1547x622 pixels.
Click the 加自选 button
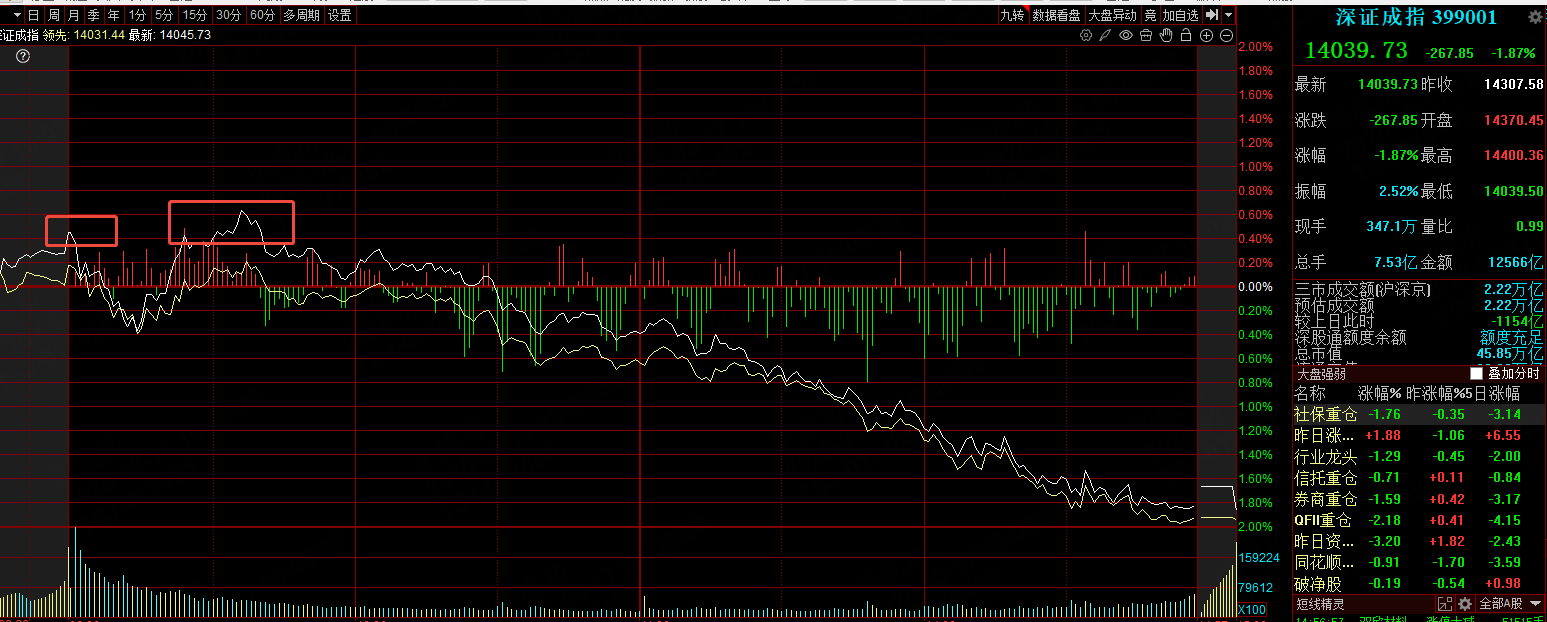point(1180,15)
